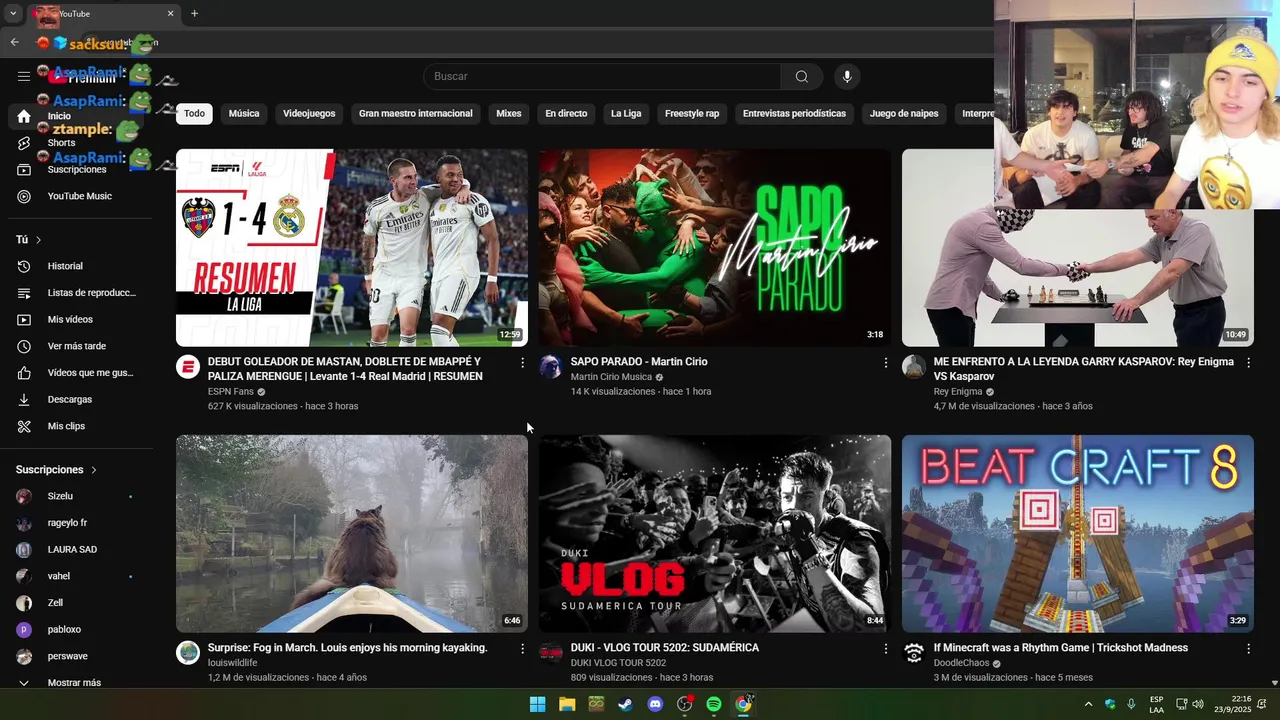
Task: Open Mis clips scissors icon
Action: click(x=24, y=426)
